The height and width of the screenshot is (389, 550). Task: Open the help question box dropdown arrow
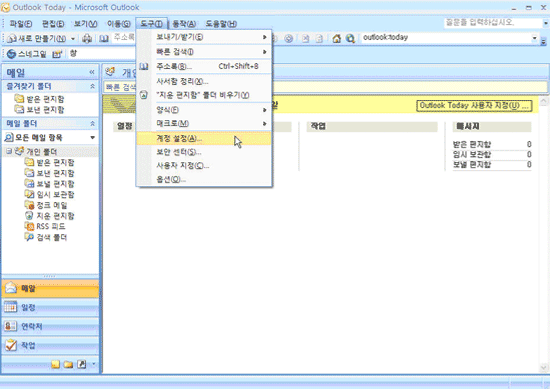pyautogui.click(x=546, y=23)
